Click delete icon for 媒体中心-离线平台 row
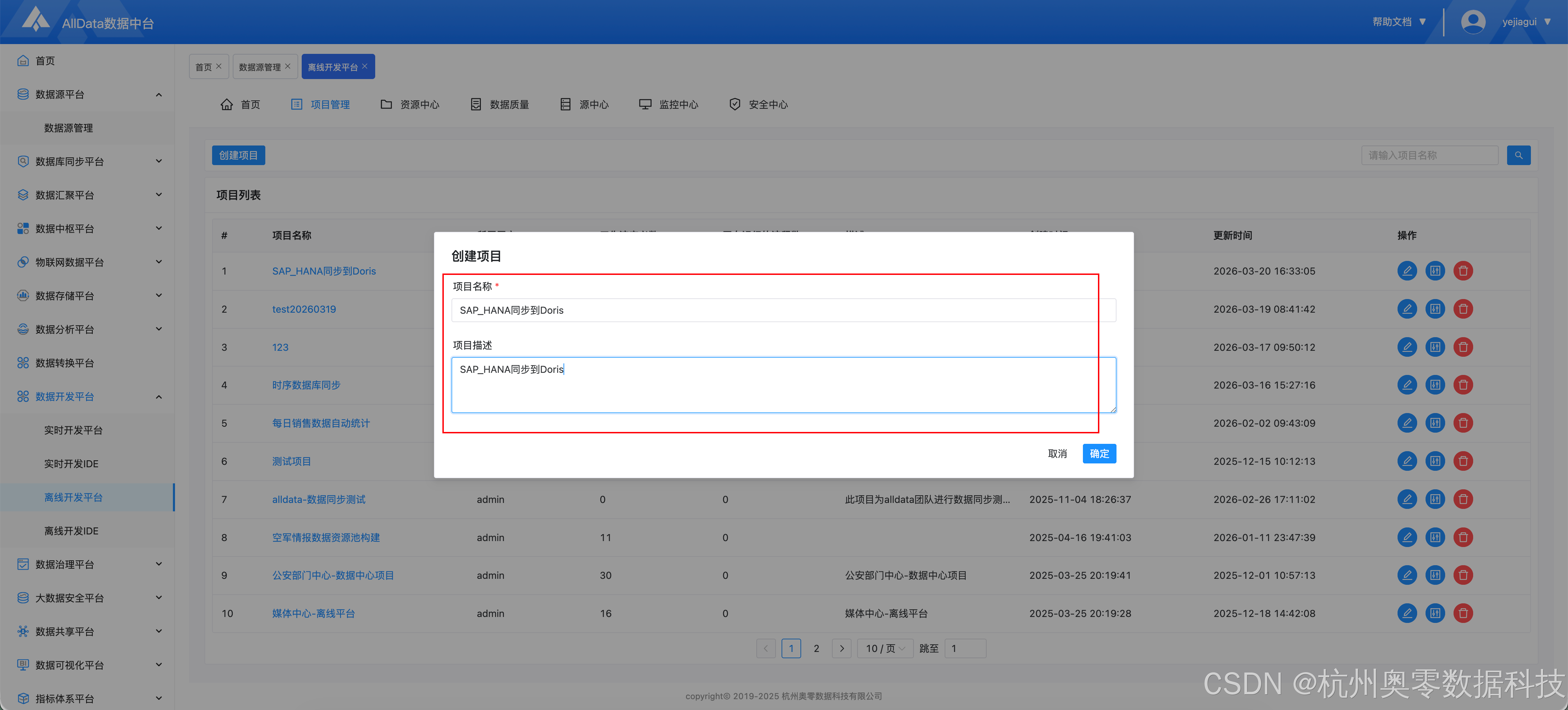This screenshot has width=1568, height=710. click(x=1463, y=613)
